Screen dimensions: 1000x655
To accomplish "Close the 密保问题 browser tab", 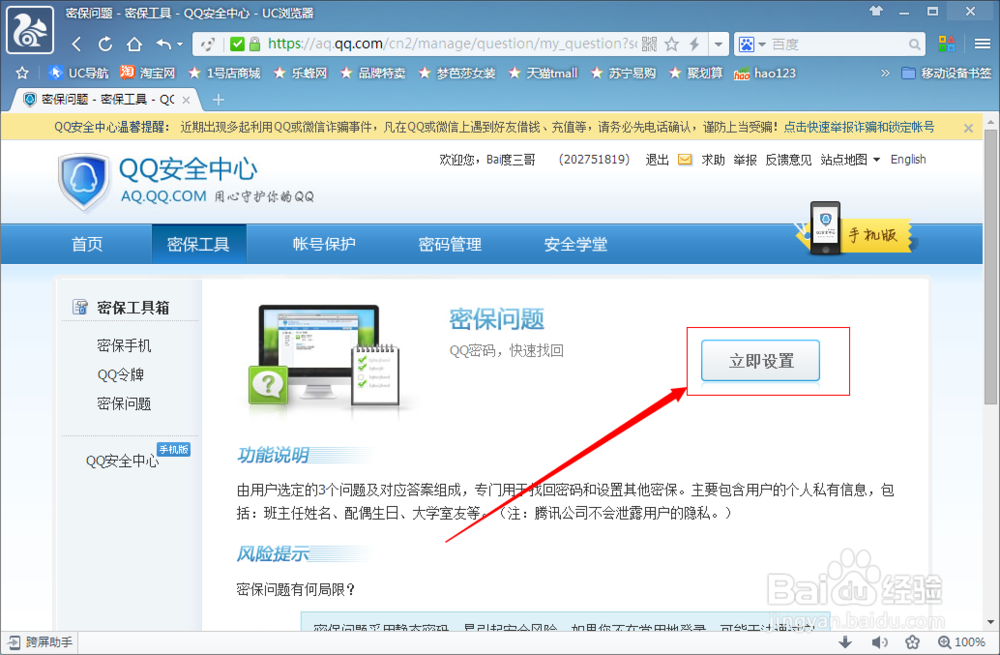I will click(x=186, y=100).
